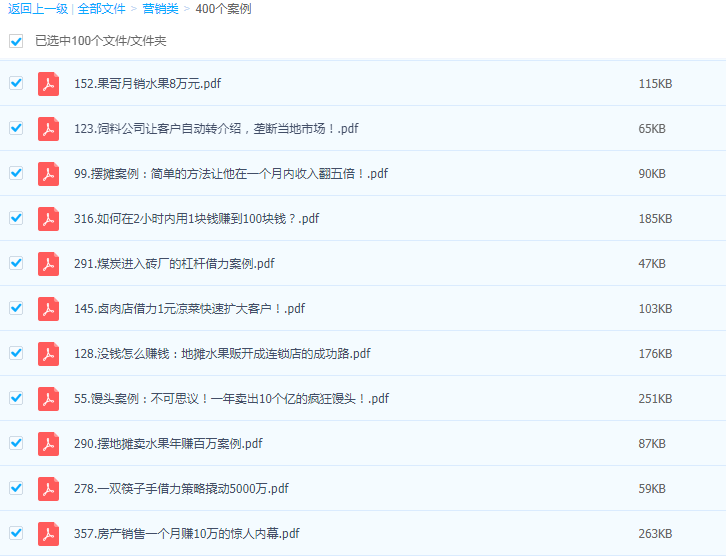
Task: Click the 263KB size of 357.房产销售 row
Action: [655, 534]
